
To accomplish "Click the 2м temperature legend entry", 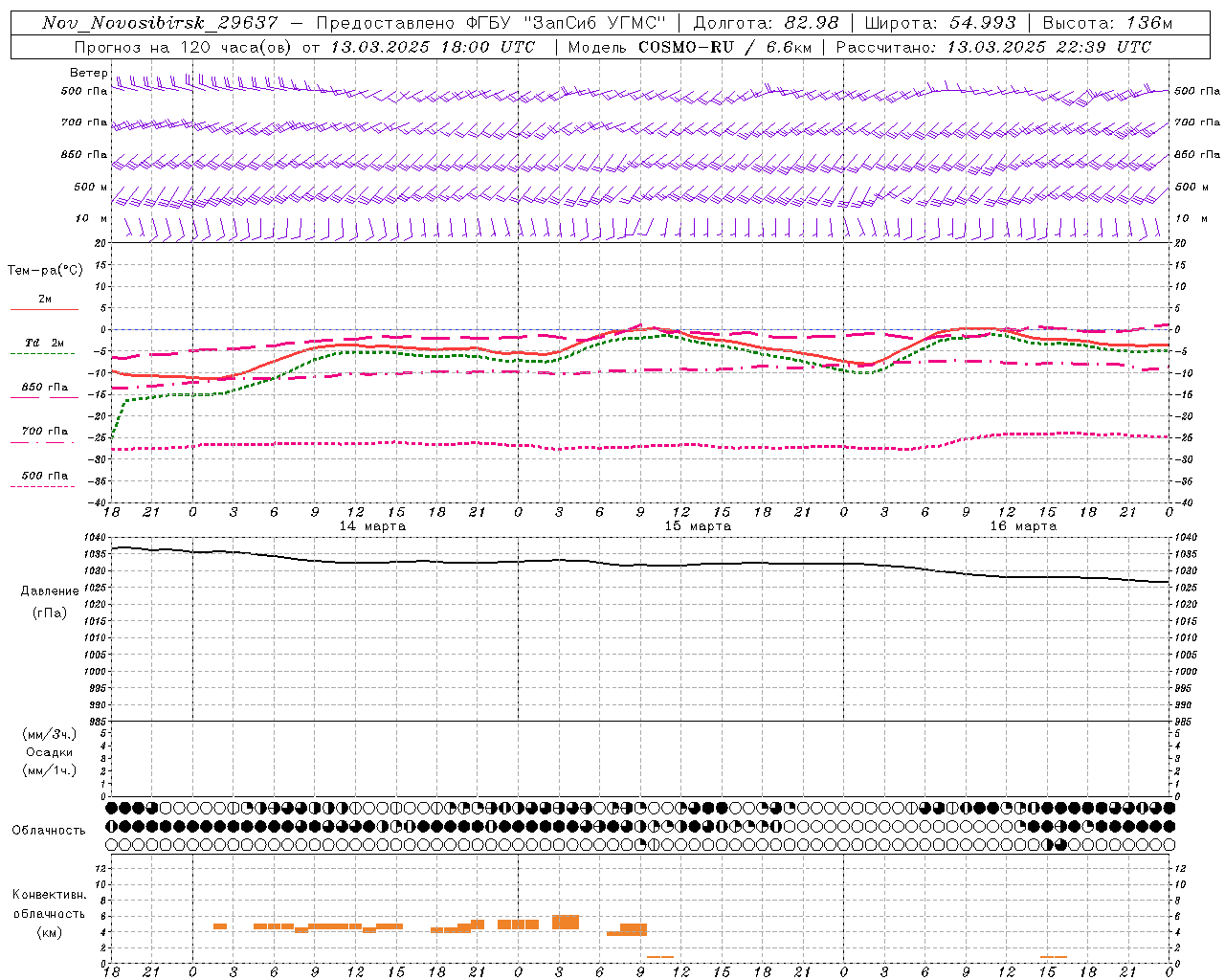I will [x=45, y=300].
